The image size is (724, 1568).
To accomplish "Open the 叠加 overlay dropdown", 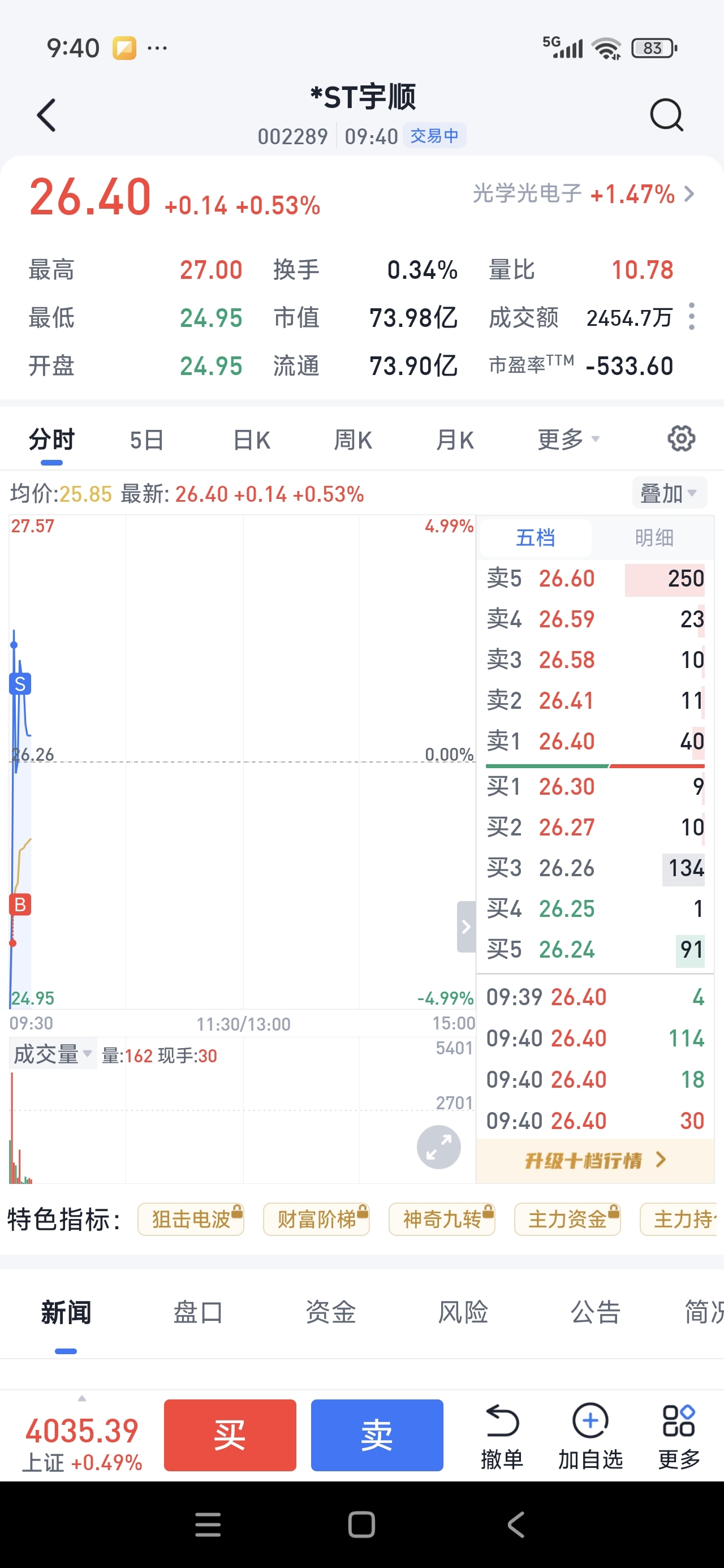I will (x=669, y=493).
